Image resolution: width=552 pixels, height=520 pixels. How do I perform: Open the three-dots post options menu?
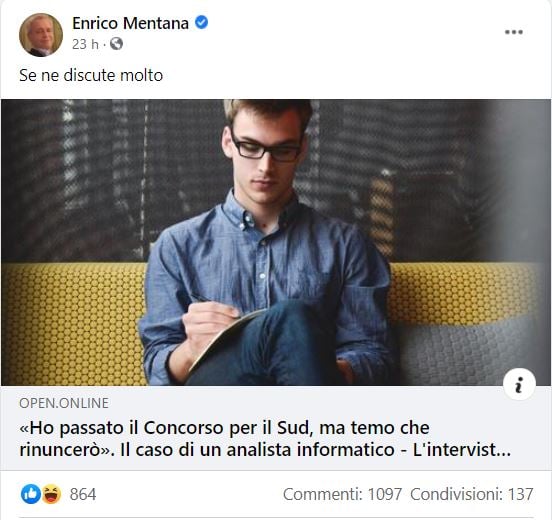click(x=514, y=32)
